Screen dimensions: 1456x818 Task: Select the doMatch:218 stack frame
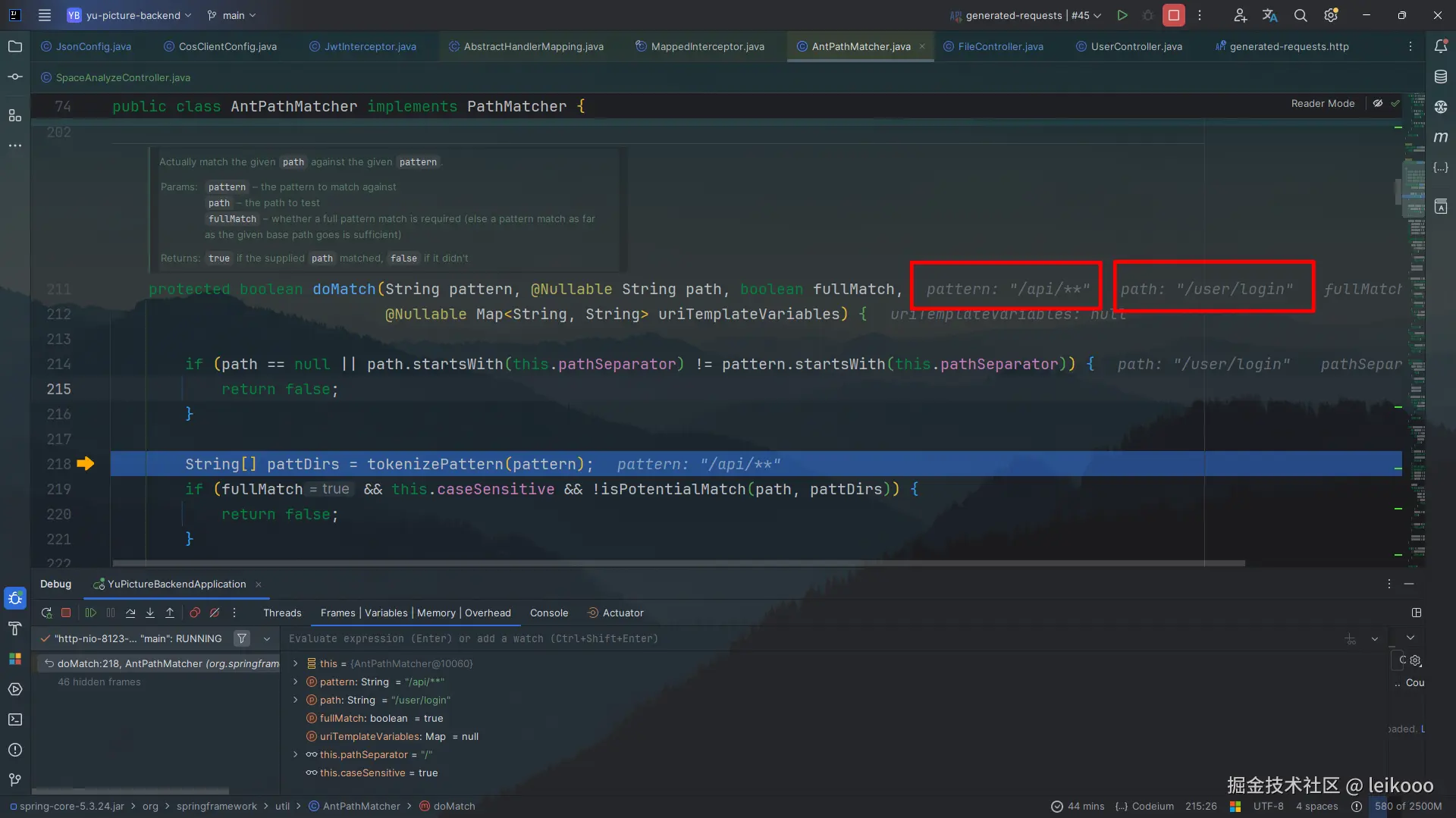pos(160,663)
